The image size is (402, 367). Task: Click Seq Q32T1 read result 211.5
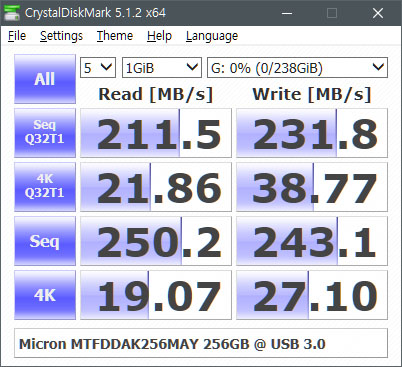click(156, 133)
